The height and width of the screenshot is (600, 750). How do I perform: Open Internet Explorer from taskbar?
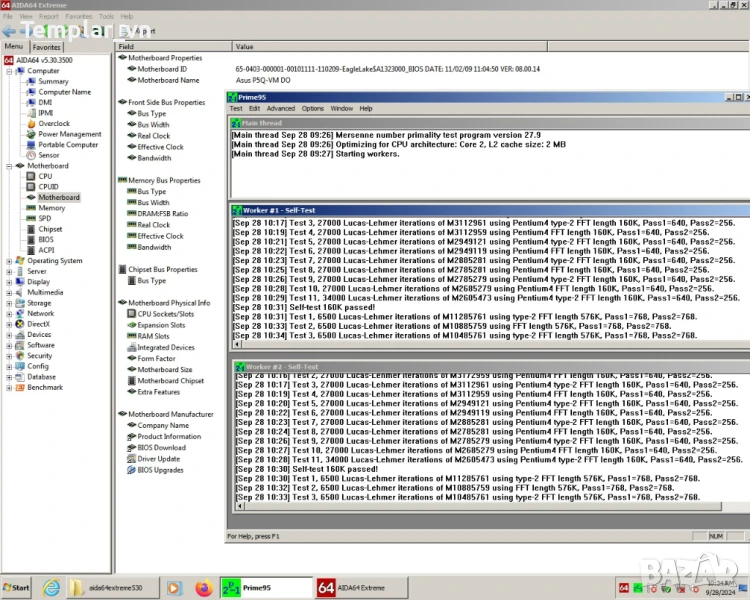click(51, 588)
